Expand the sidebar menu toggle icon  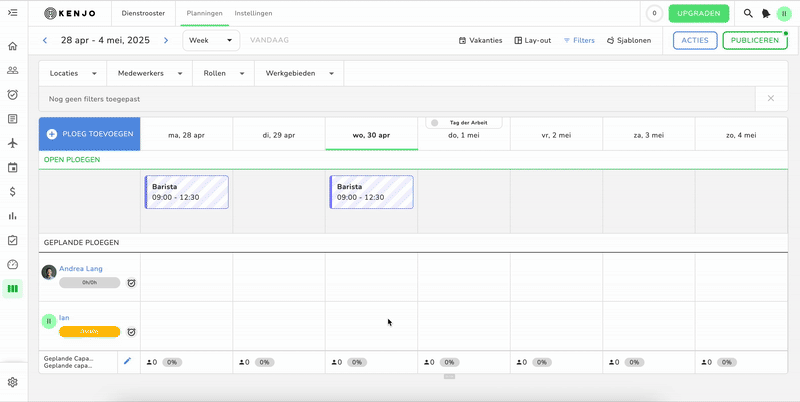tap(13, 13)
